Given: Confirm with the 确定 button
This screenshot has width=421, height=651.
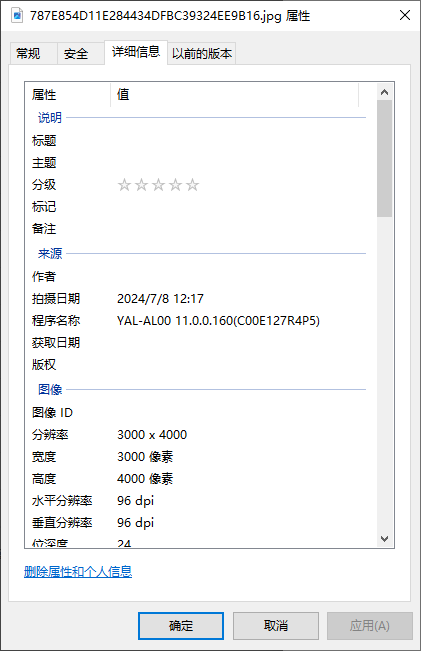Looking at the screenshot, I should point(181,626).
